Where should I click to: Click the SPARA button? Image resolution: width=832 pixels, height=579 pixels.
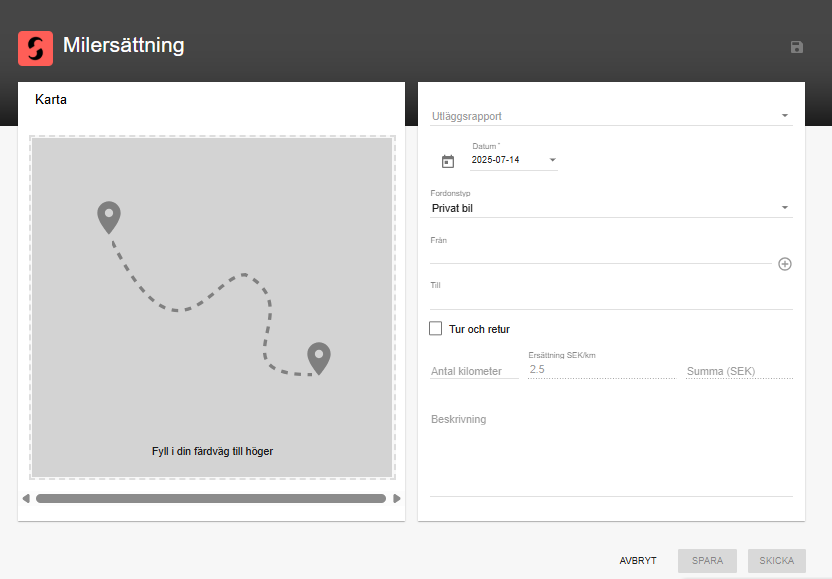[x=707, y=560]
